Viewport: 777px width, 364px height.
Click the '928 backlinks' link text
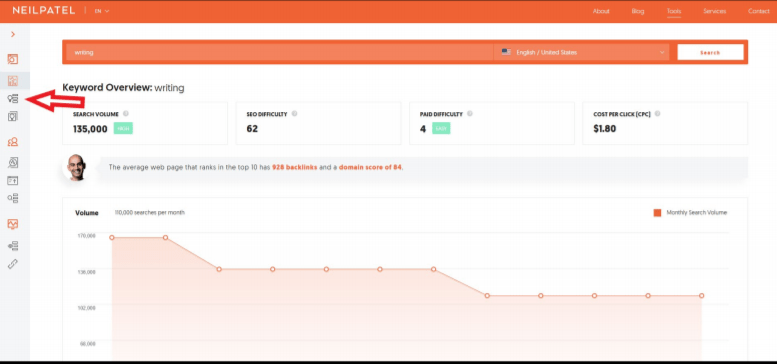294,167
